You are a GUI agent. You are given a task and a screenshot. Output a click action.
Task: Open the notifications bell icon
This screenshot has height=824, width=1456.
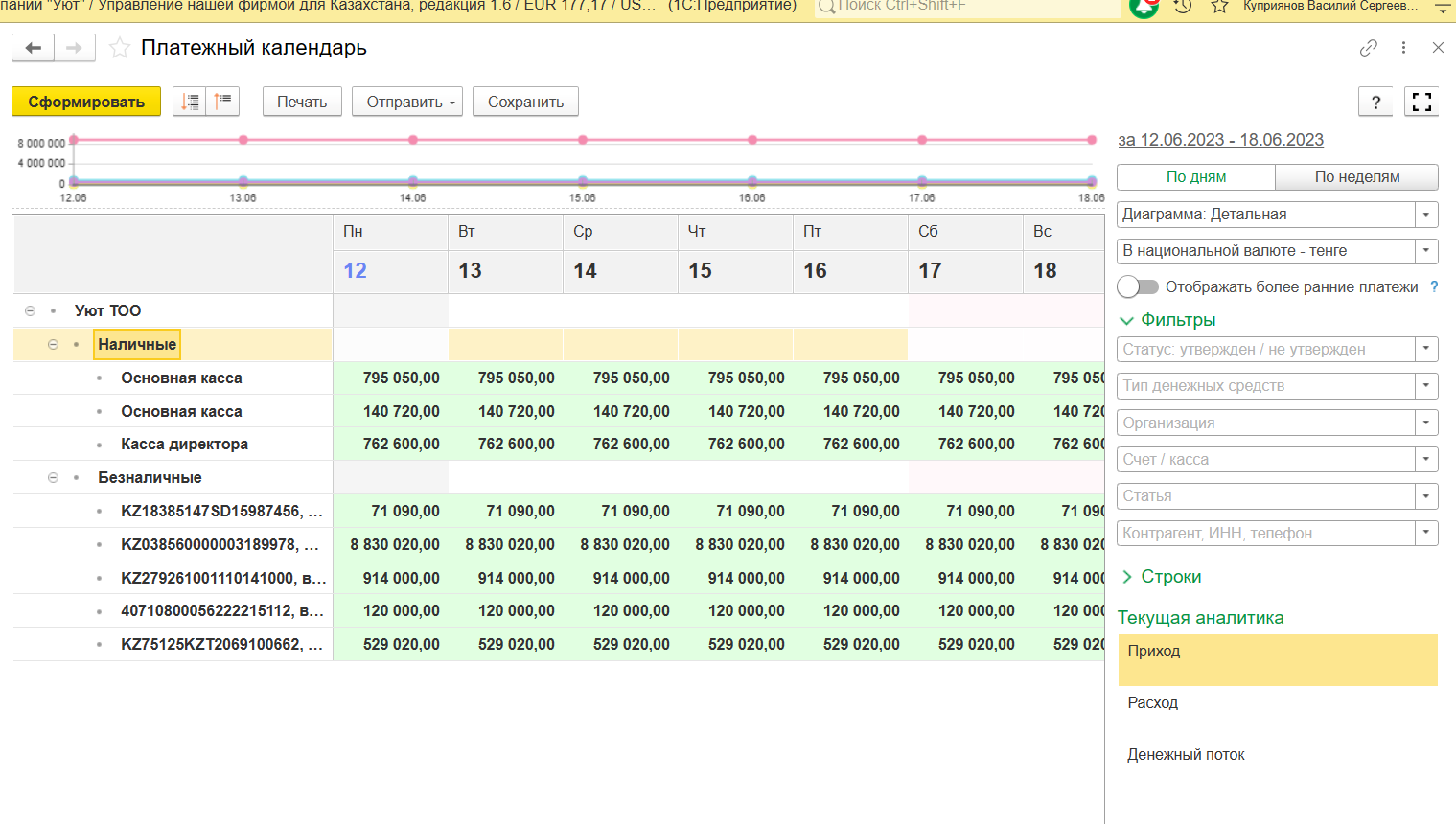click(x=1144, y=7)
